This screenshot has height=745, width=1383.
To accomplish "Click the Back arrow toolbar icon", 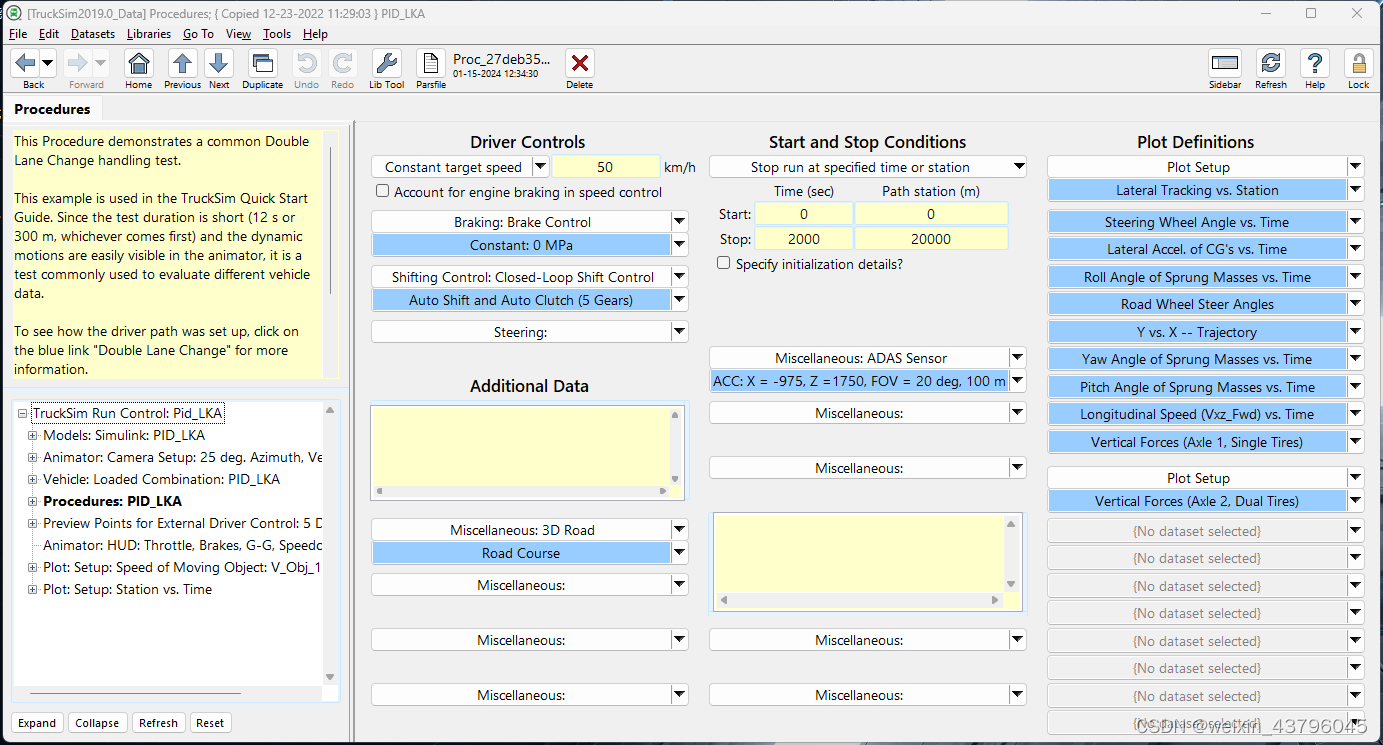I will click(x=25, y=63).
